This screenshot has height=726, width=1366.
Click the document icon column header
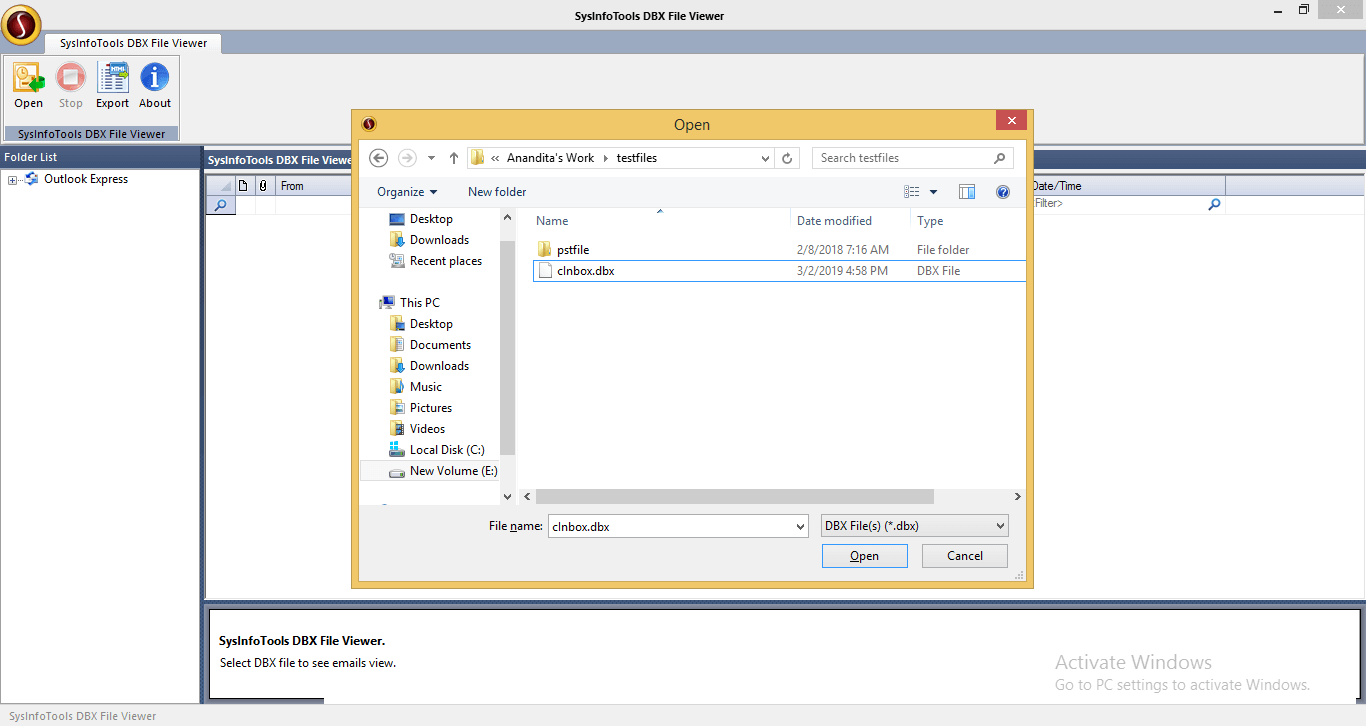[x=243, y=186]
